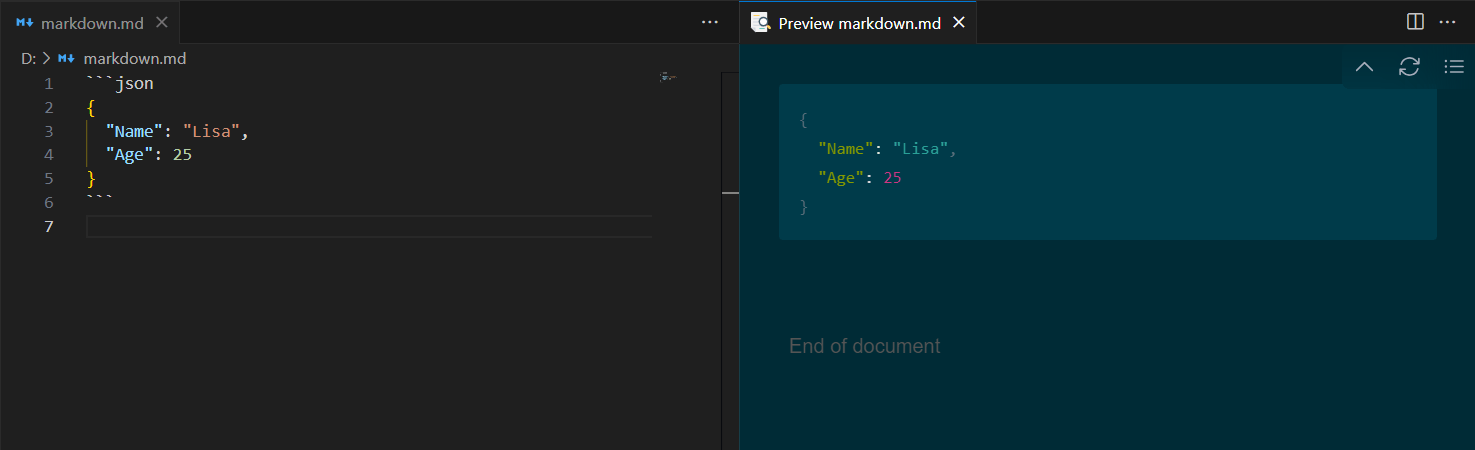Open the markdown.md breadcrumb item
The width and height of the screenshot is (1475, 450).
[x=134, y=58]
